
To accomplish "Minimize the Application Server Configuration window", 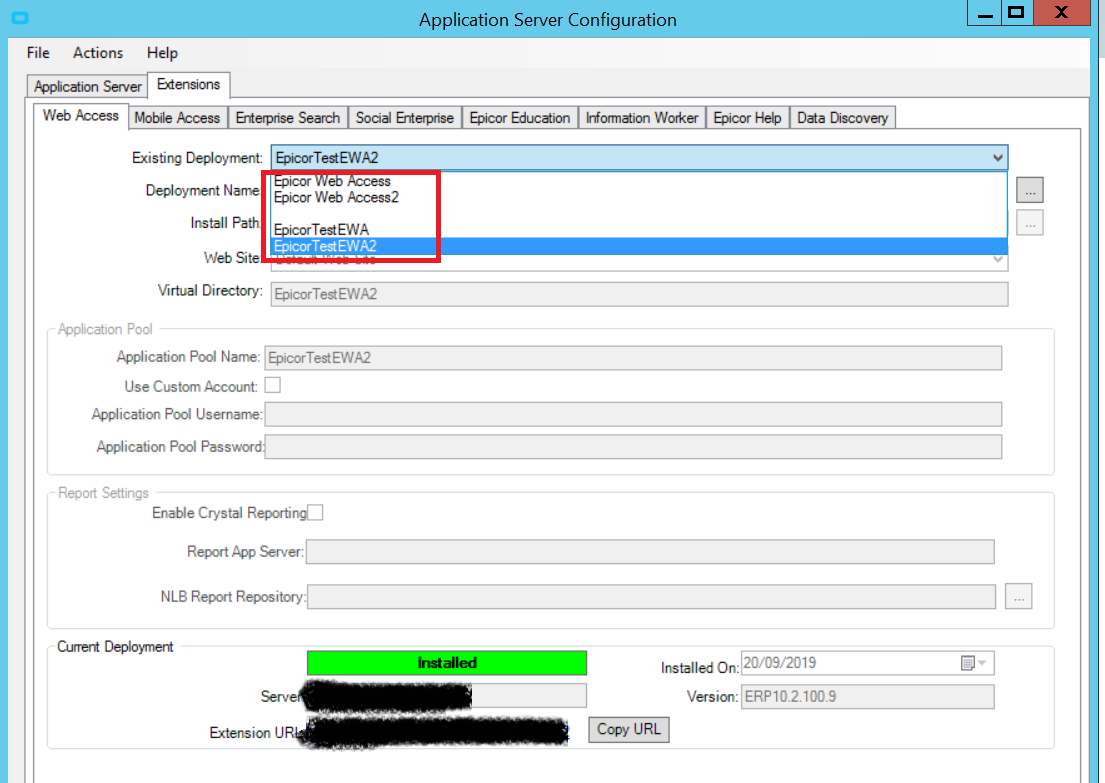I will click(x=984, y=13).
